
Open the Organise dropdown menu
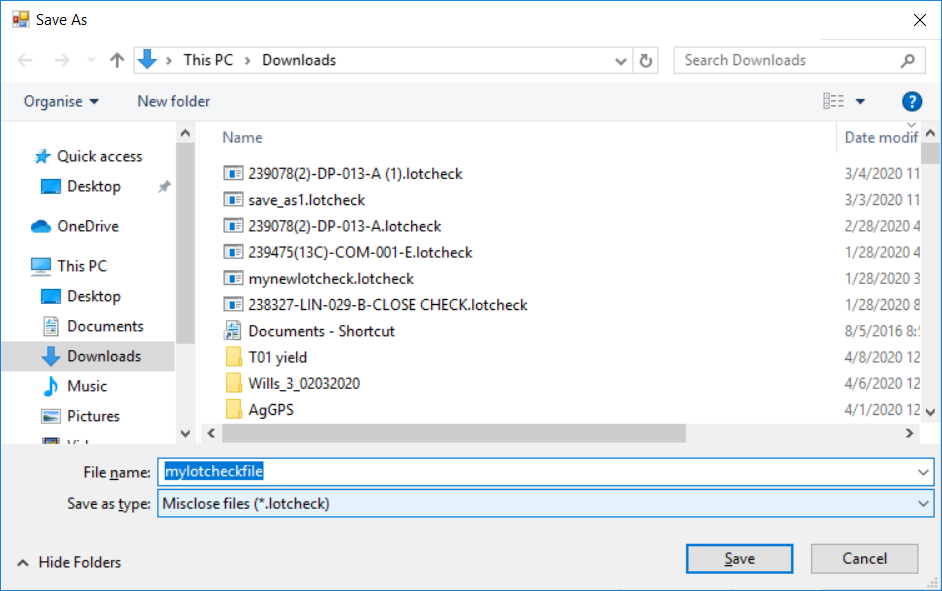tap(61, 101)
